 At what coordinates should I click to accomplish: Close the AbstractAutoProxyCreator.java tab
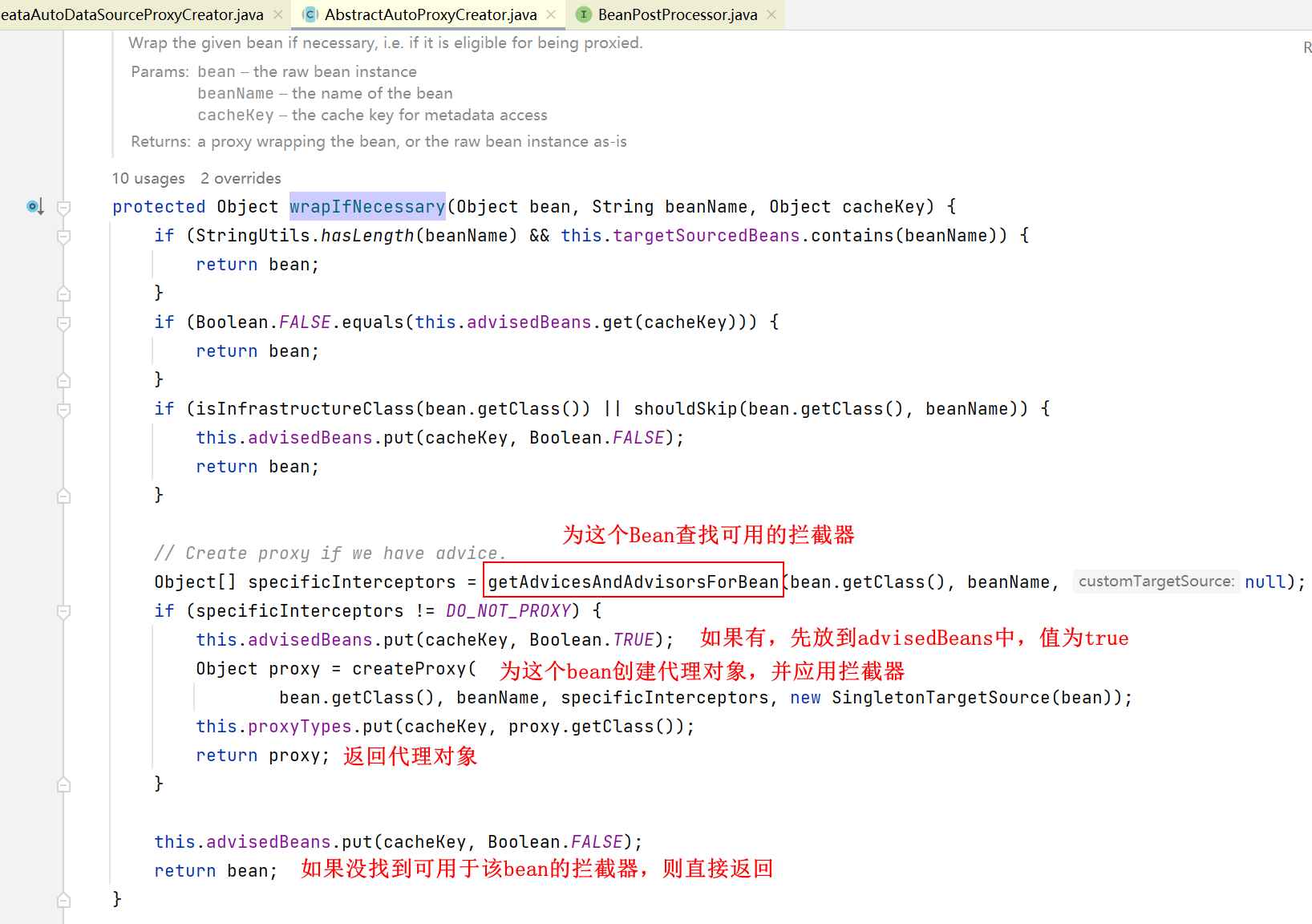(551, 14)
